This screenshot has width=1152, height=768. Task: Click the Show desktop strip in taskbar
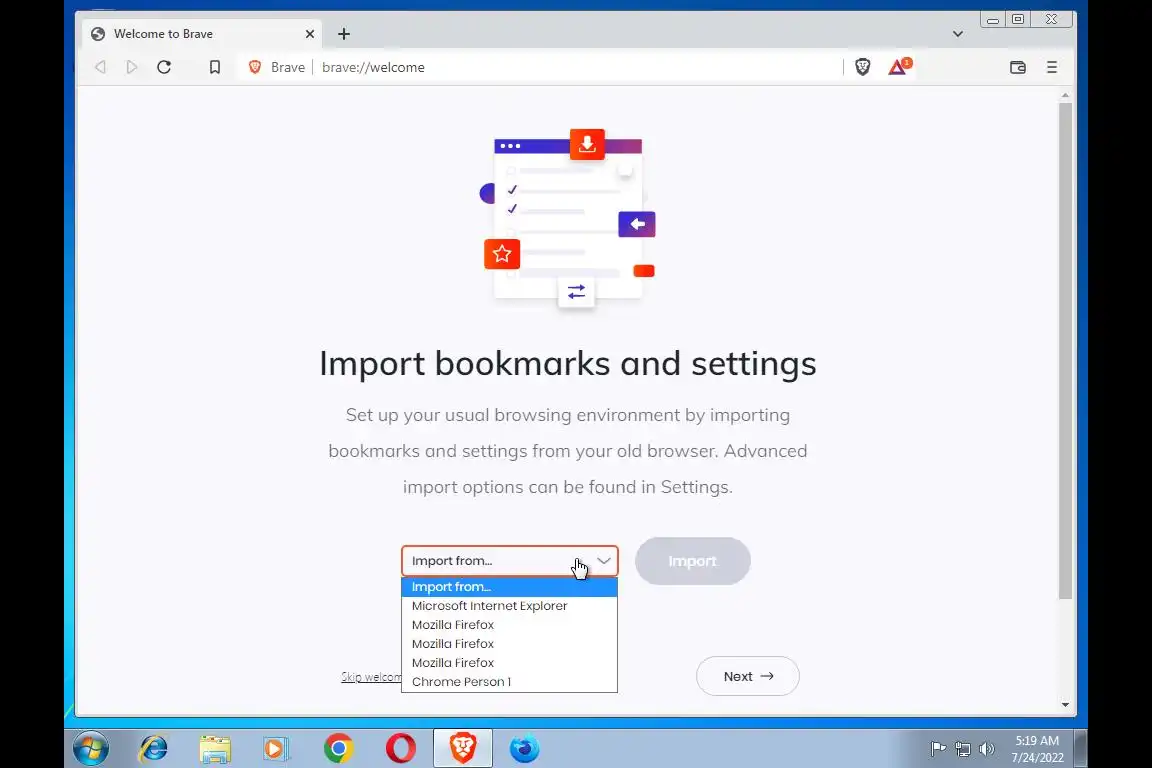coord(1081,749)
